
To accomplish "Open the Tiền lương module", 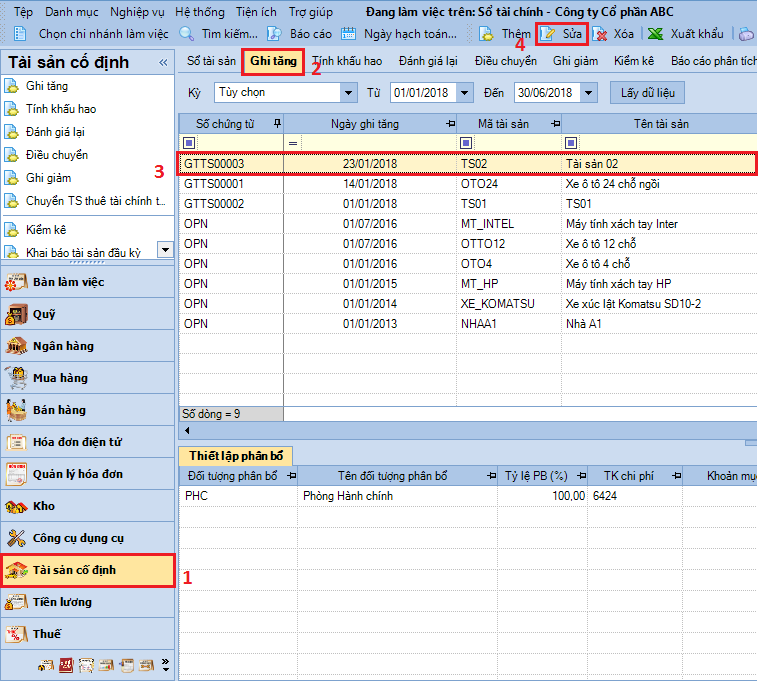I will (x=87, y=602).
